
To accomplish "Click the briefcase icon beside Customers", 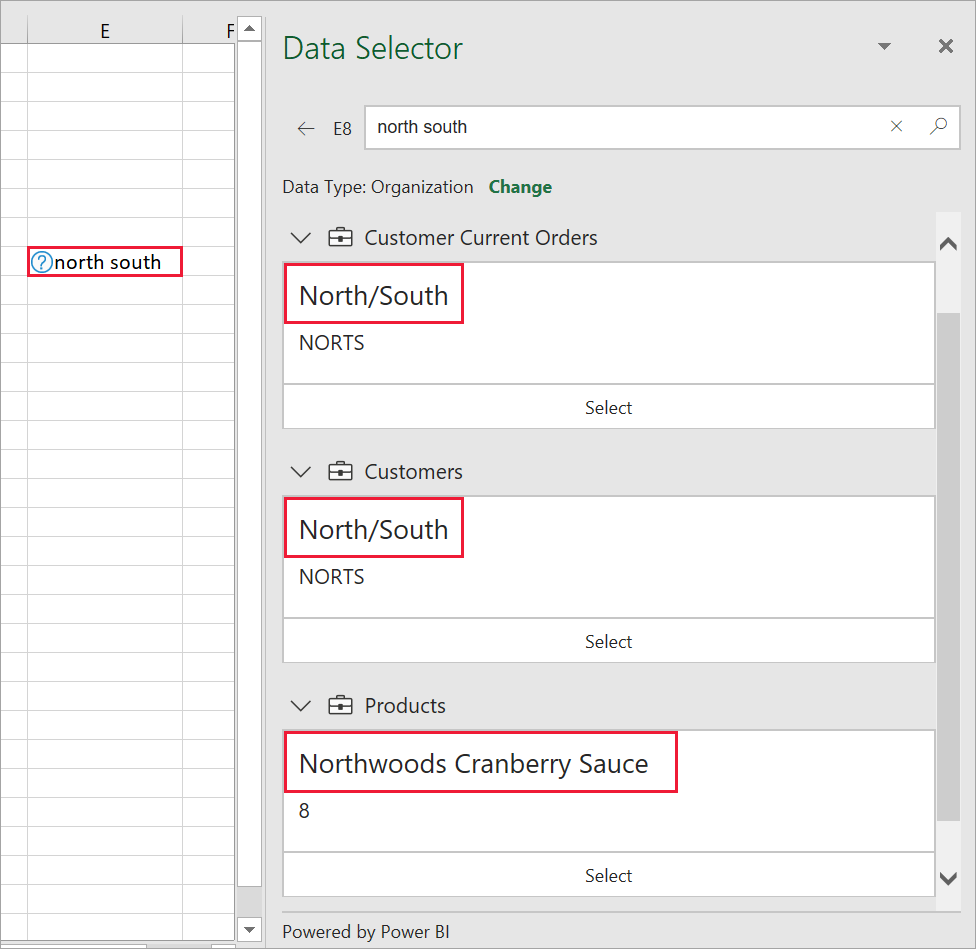I will click(340, 471).
